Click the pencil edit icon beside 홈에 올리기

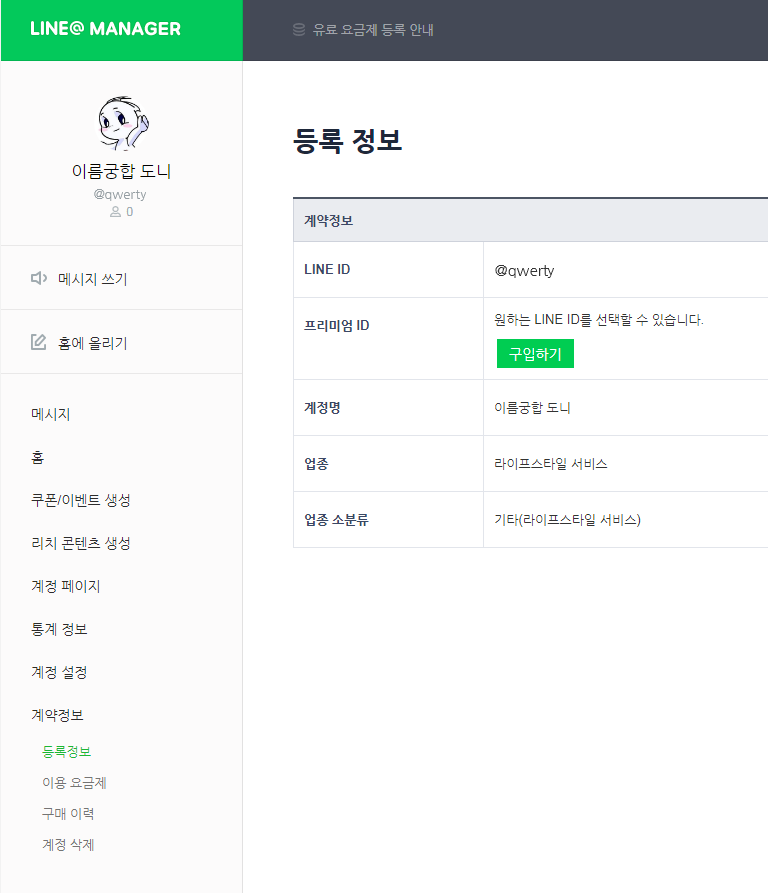point(38,342)
